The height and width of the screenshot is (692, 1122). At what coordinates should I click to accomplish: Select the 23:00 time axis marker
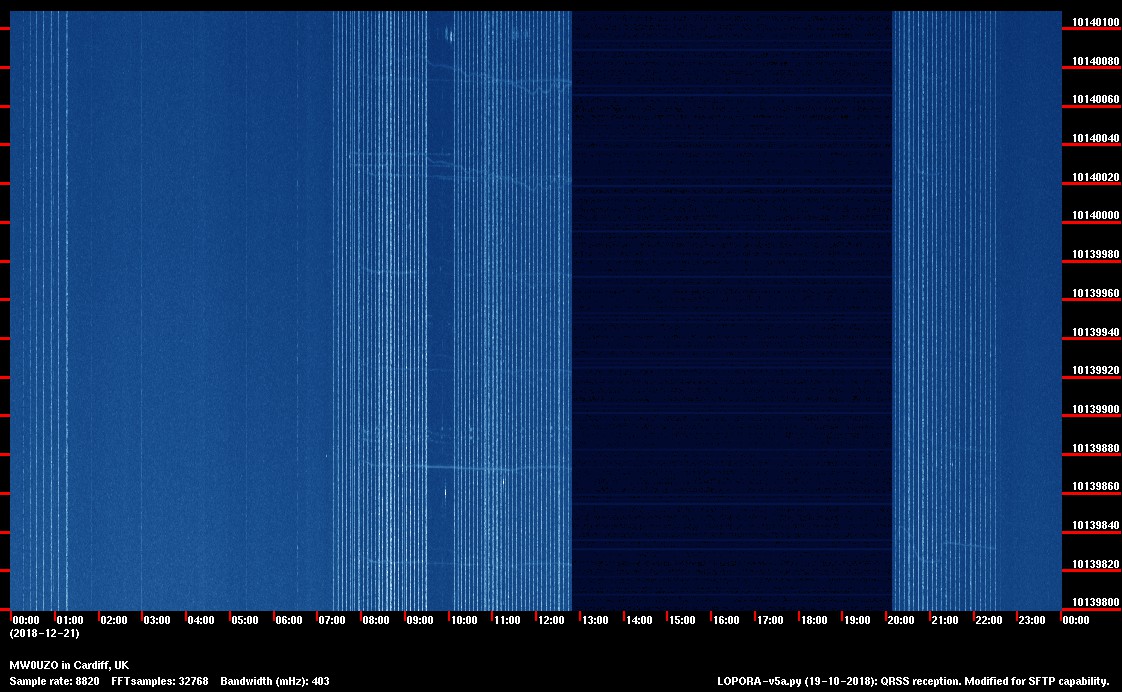click(1031, 621)
